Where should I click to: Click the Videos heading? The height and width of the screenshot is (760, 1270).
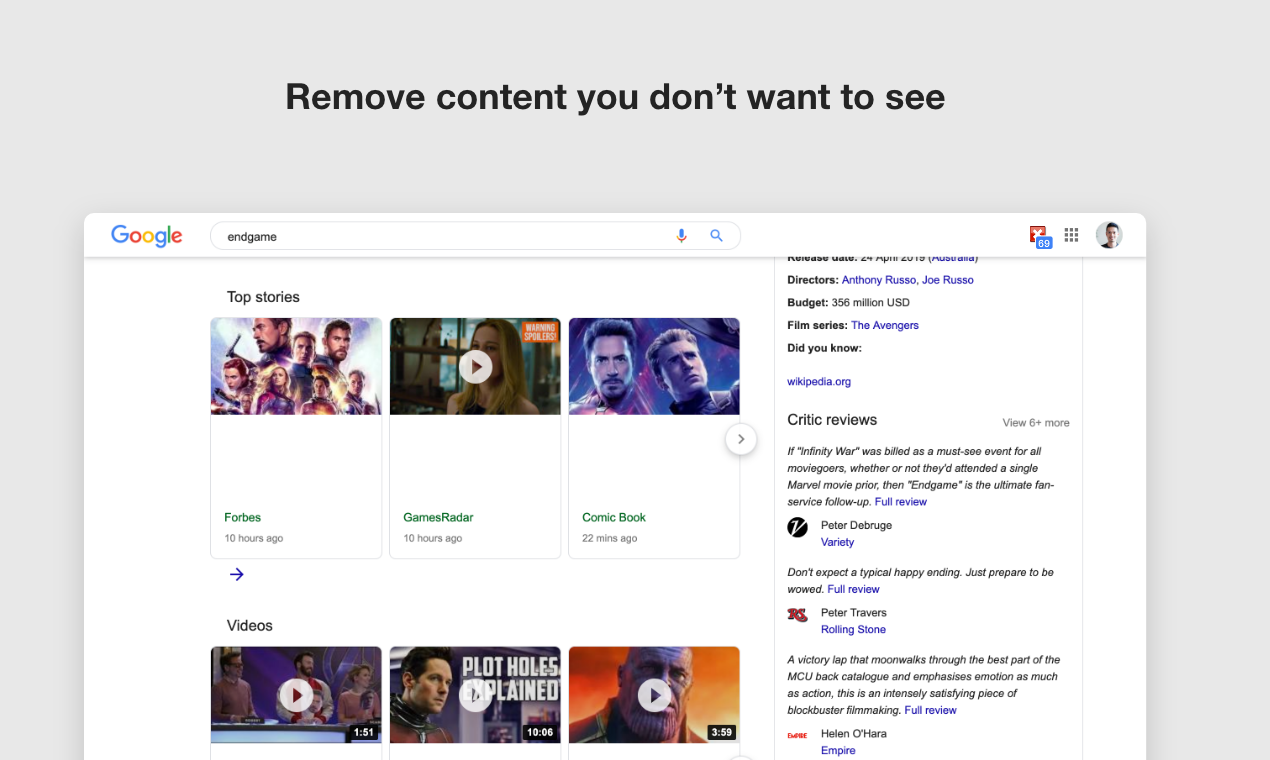[250, 625]
